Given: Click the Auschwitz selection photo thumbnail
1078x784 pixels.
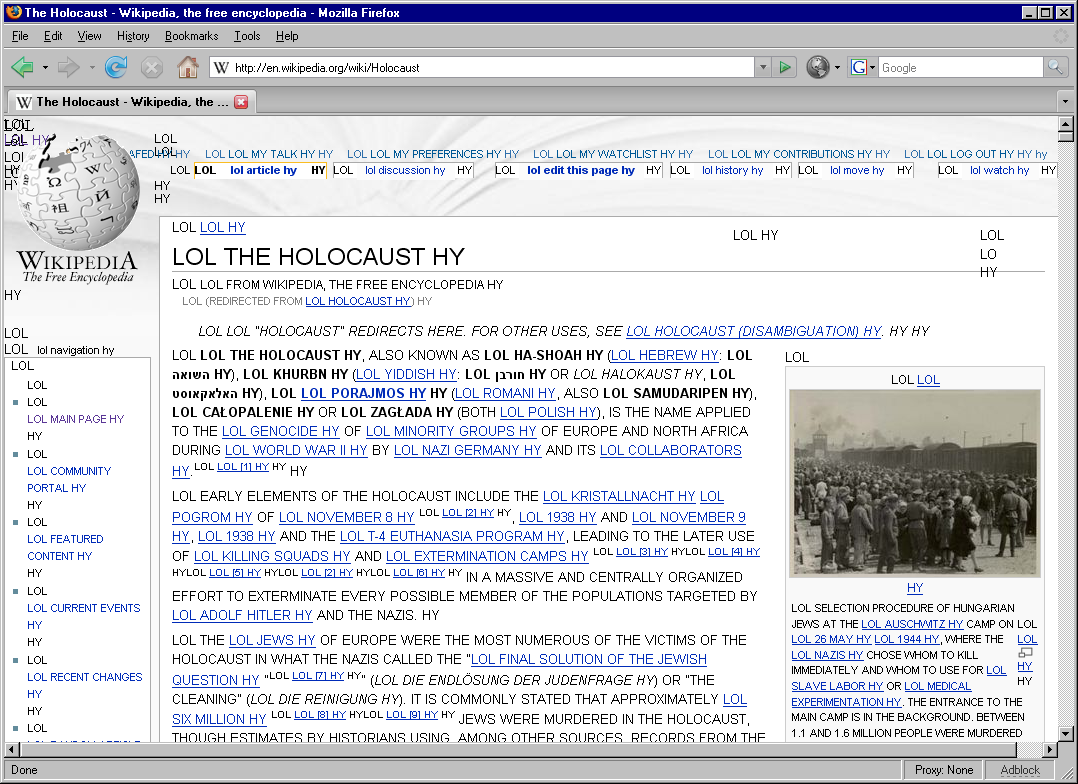Looking at the screenshot, I should [x=914, y=483].
